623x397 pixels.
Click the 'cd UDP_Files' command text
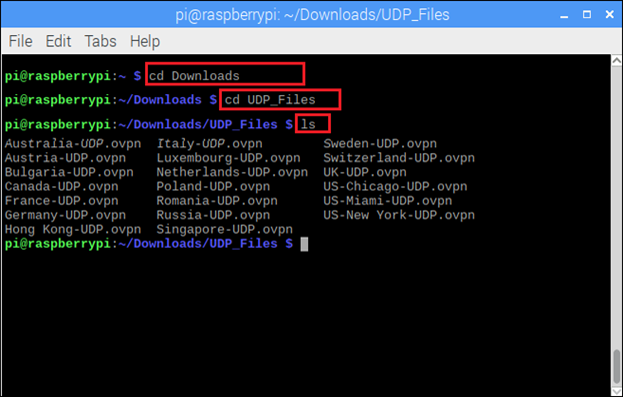click(270, 99)
